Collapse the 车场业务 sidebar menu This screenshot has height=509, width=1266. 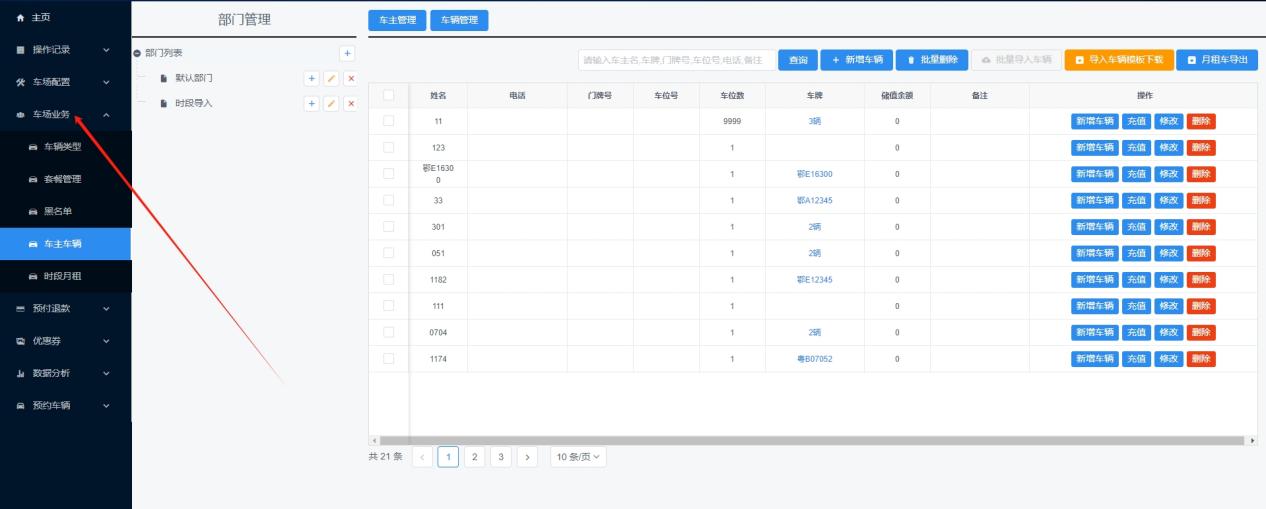pyautogui.click(x=65, y=114)
